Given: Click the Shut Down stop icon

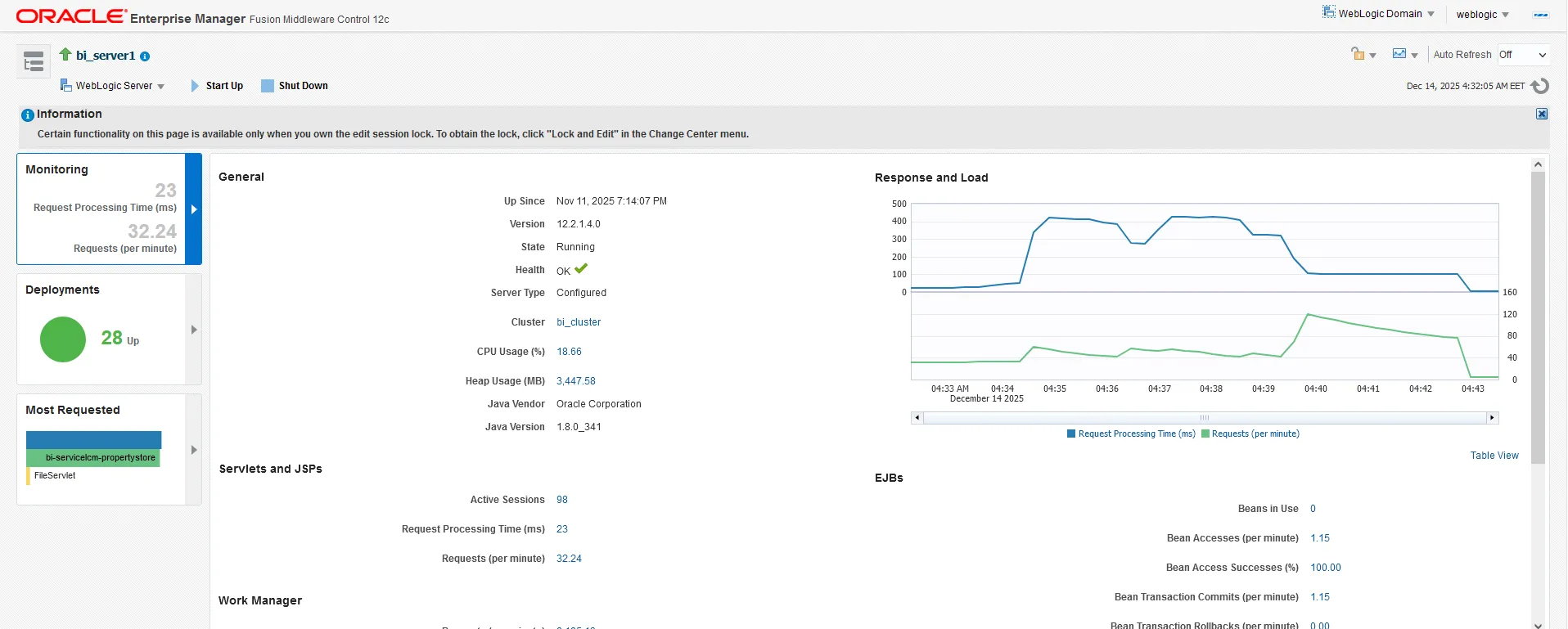Looking at the screenshot, I should tap(268, 86).
